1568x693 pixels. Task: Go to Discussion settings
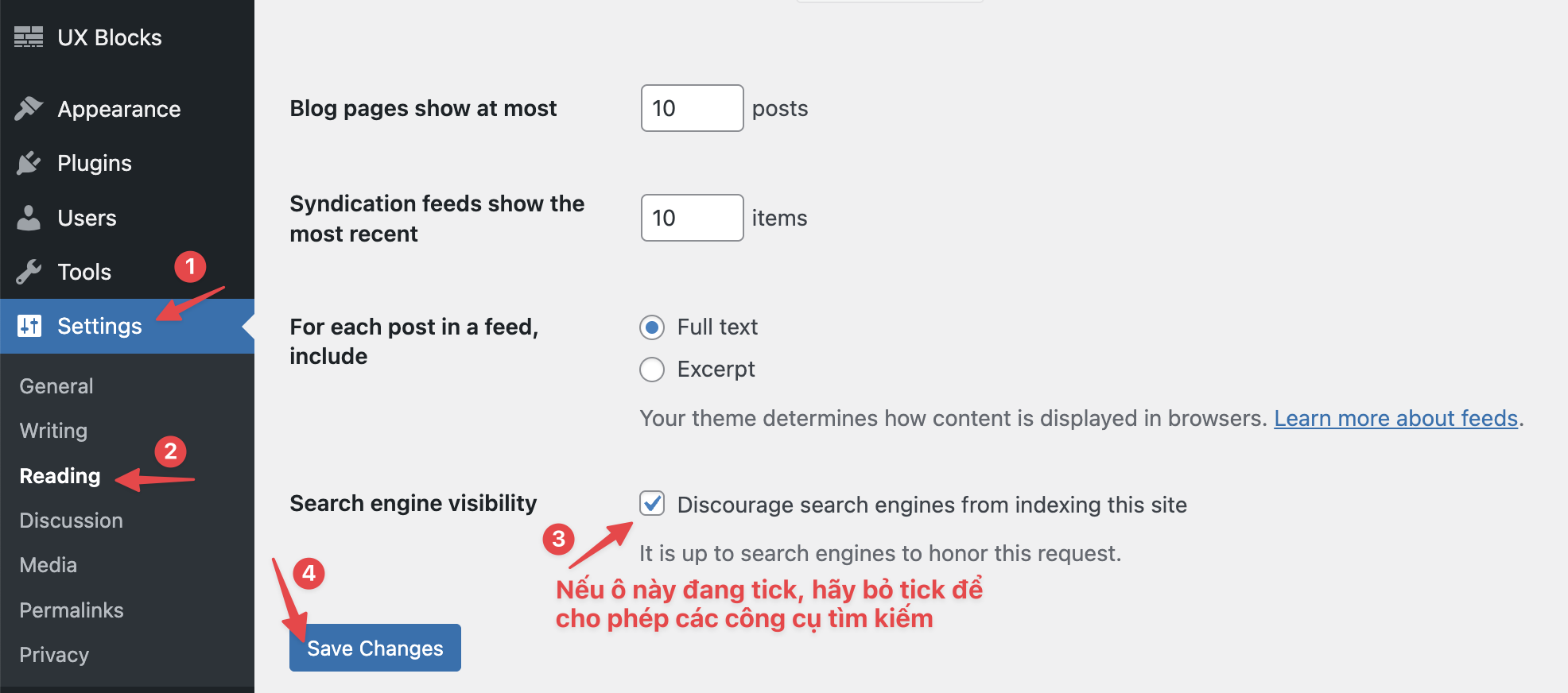71,521
